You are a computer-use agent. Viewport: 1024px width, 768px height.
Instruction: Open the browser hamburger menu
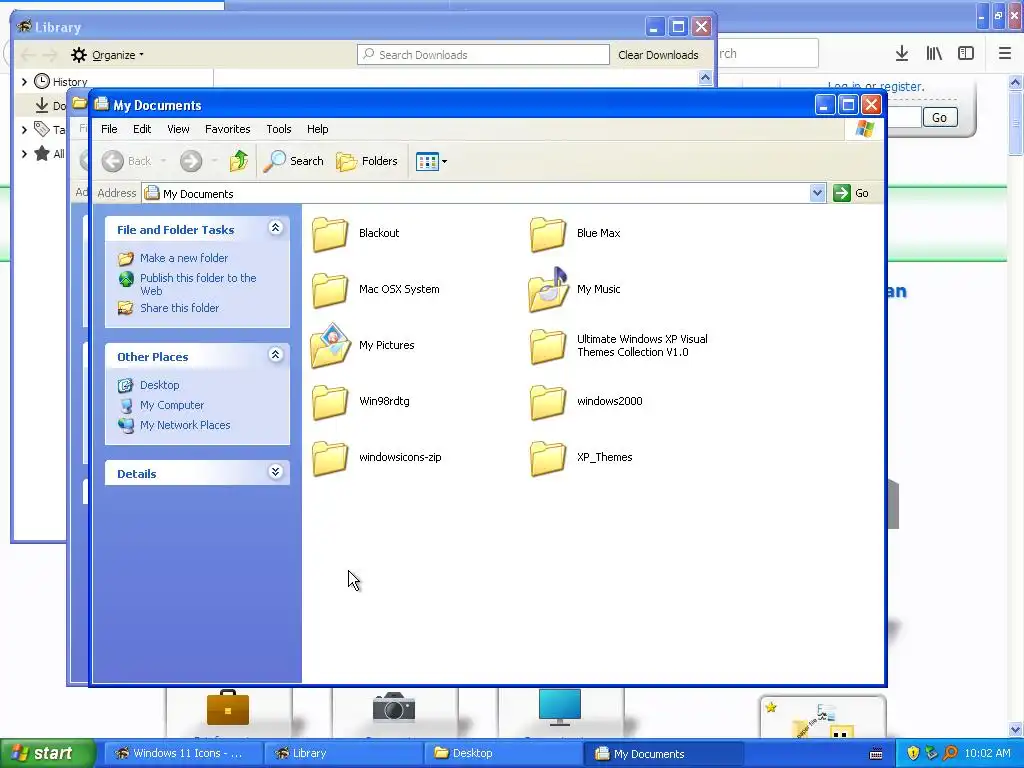(x=1005, y=54)
